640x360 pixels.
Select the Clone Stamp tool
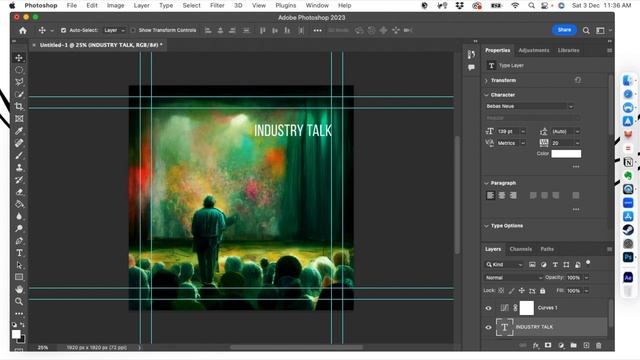19,167
